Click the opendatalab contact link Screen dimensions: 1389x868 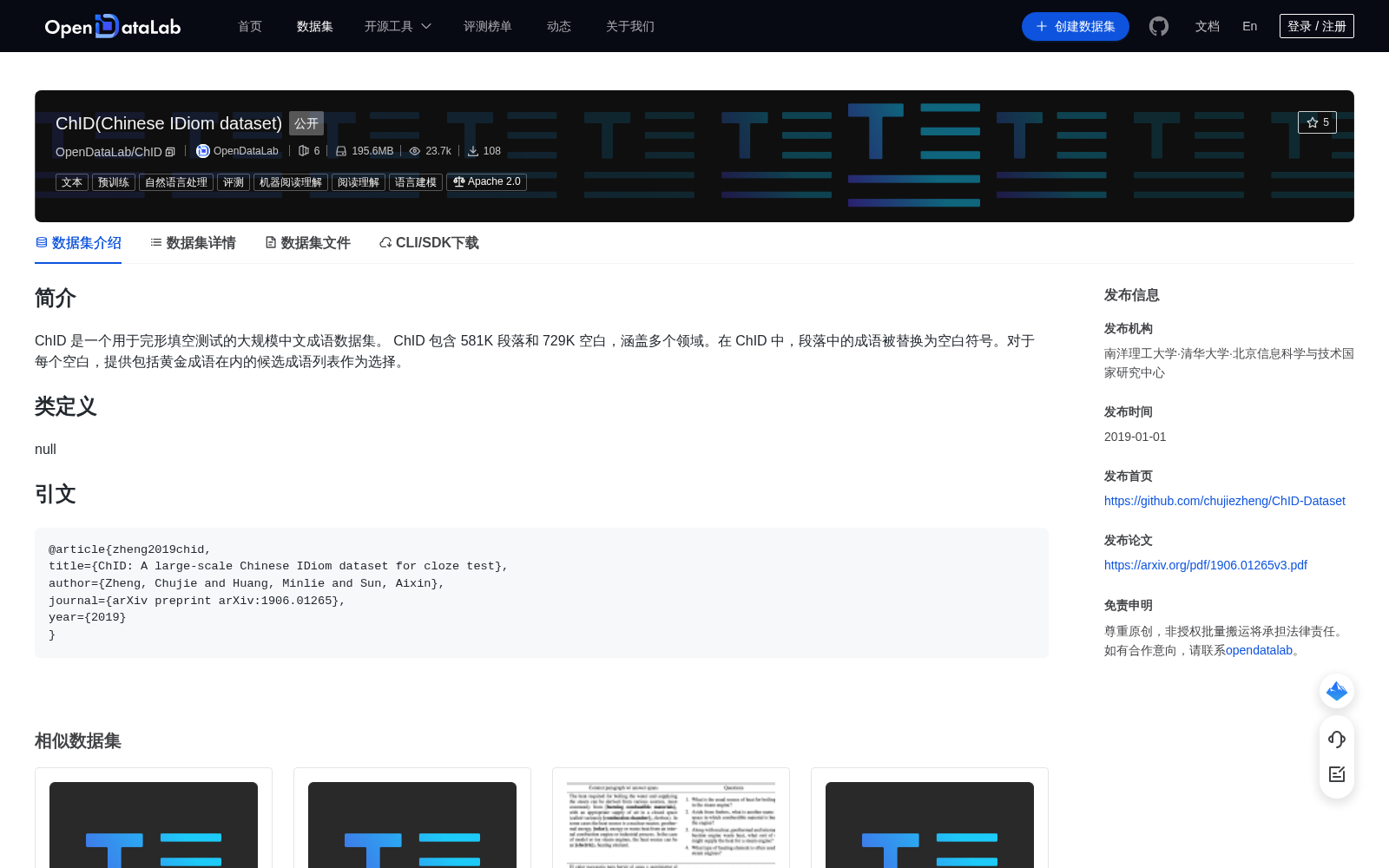pyautogui.click(x=1259, y=650)
